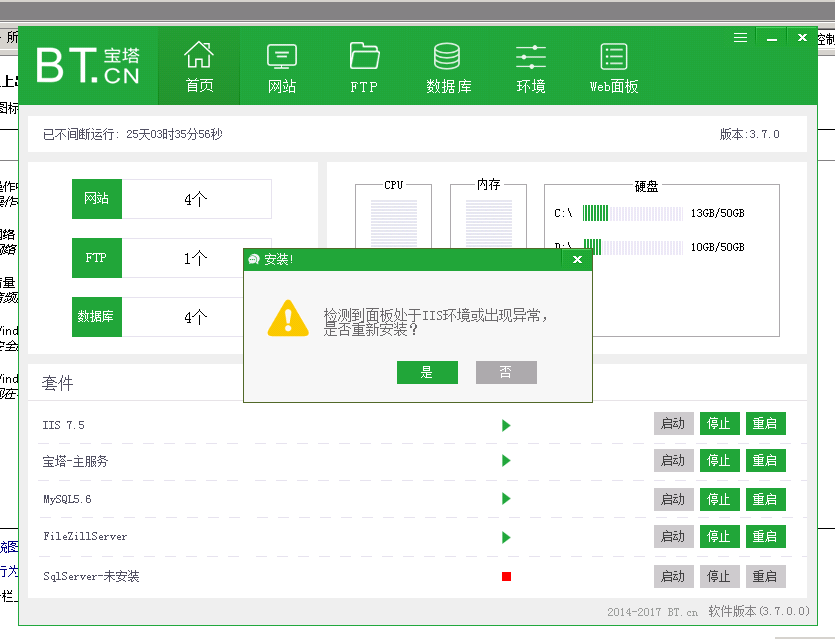Click the 1个 FTP count value
Screen dimensions: 835x639
click(195, 258)
